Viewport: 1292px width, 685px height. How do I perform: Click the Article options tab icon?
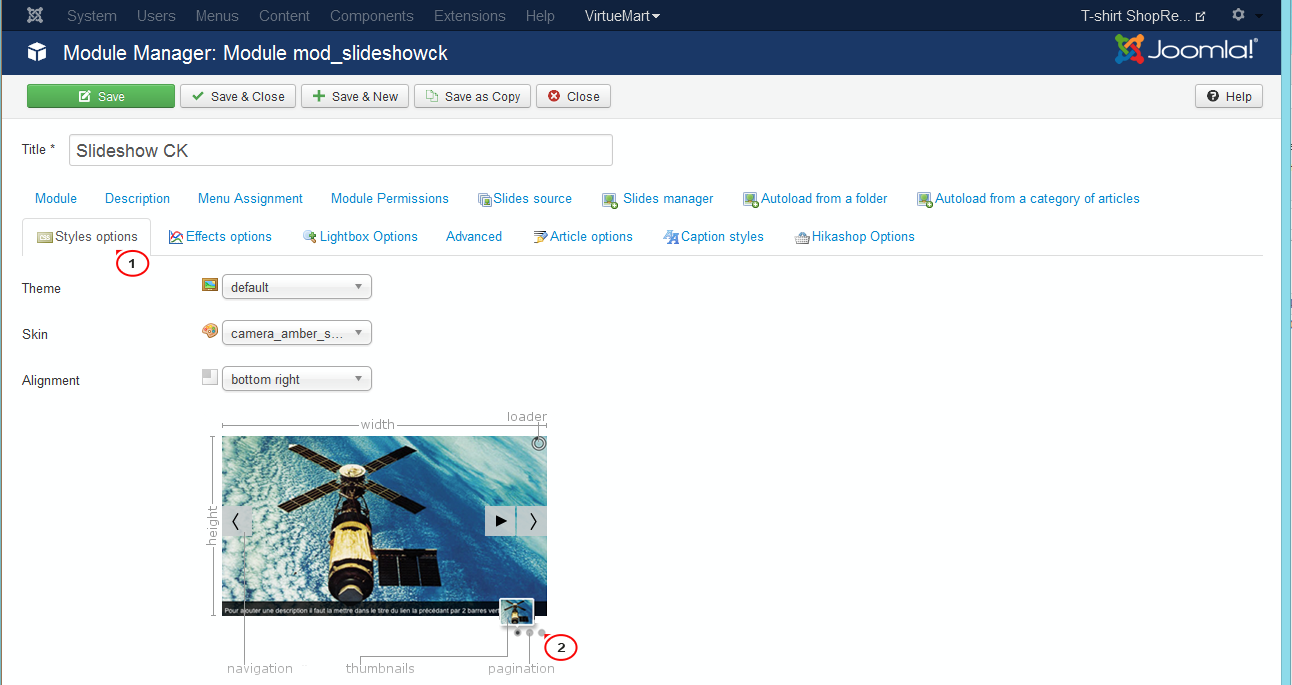pyautogui.click(x=541, y=237)
